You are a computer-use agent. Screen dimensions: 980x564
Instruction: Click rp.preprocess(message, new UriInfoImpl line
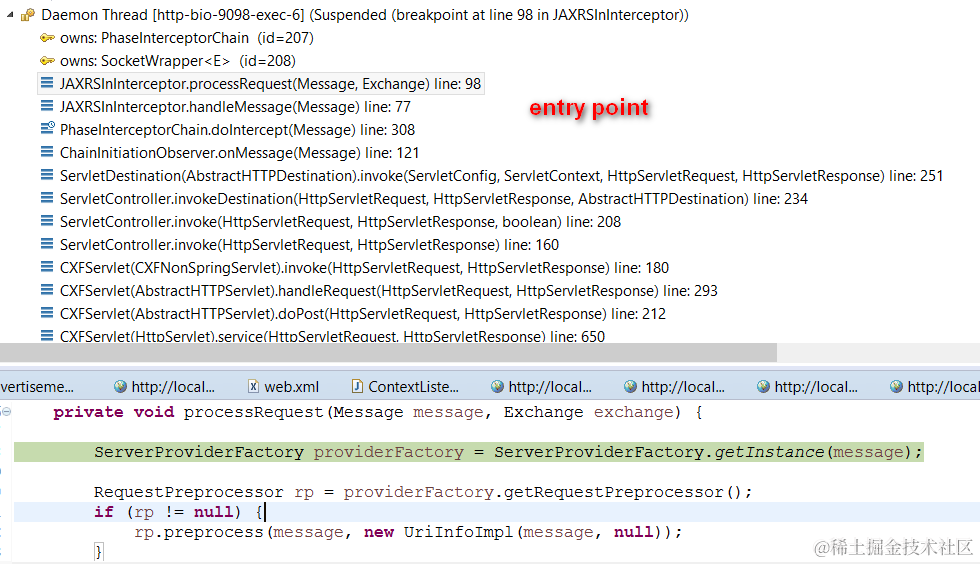[x=408, y=532]
